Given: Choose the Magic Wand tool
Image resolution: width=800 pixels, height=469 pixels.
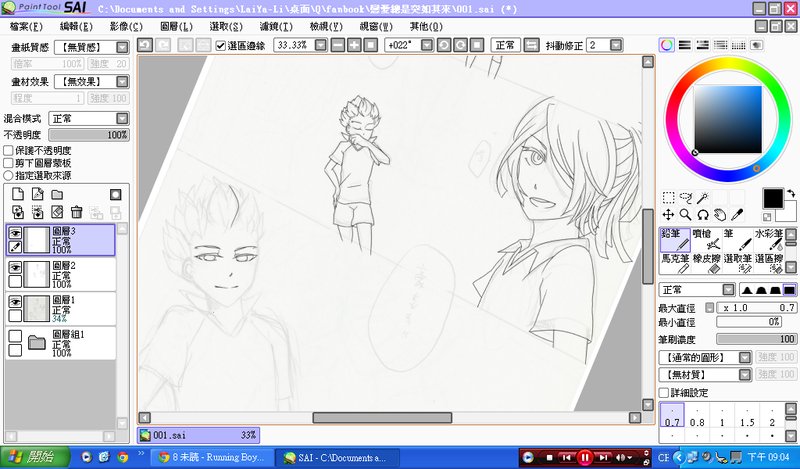Looking at the screenshot, I should point(703,198).
